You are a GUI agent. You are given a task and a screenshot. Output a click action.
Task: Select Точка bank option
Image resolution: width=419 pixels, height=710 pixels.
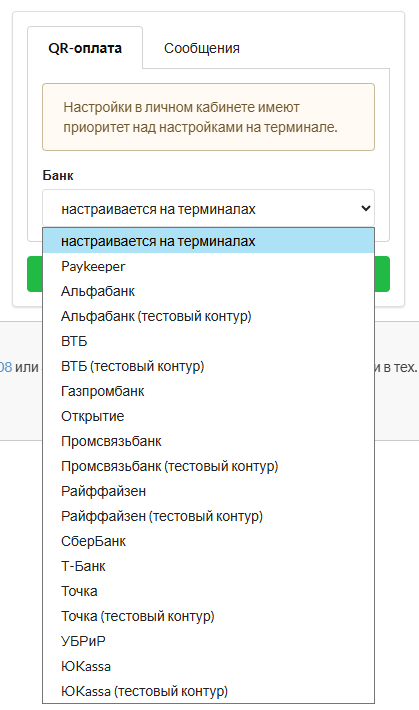tap(208, 591)
